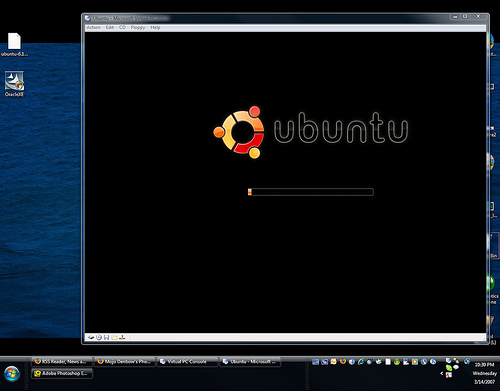Screen dimensions: 500x391
Task: Click the Ubuntu Virtual PC window title bar icon
Action: (x=88, y=18)
